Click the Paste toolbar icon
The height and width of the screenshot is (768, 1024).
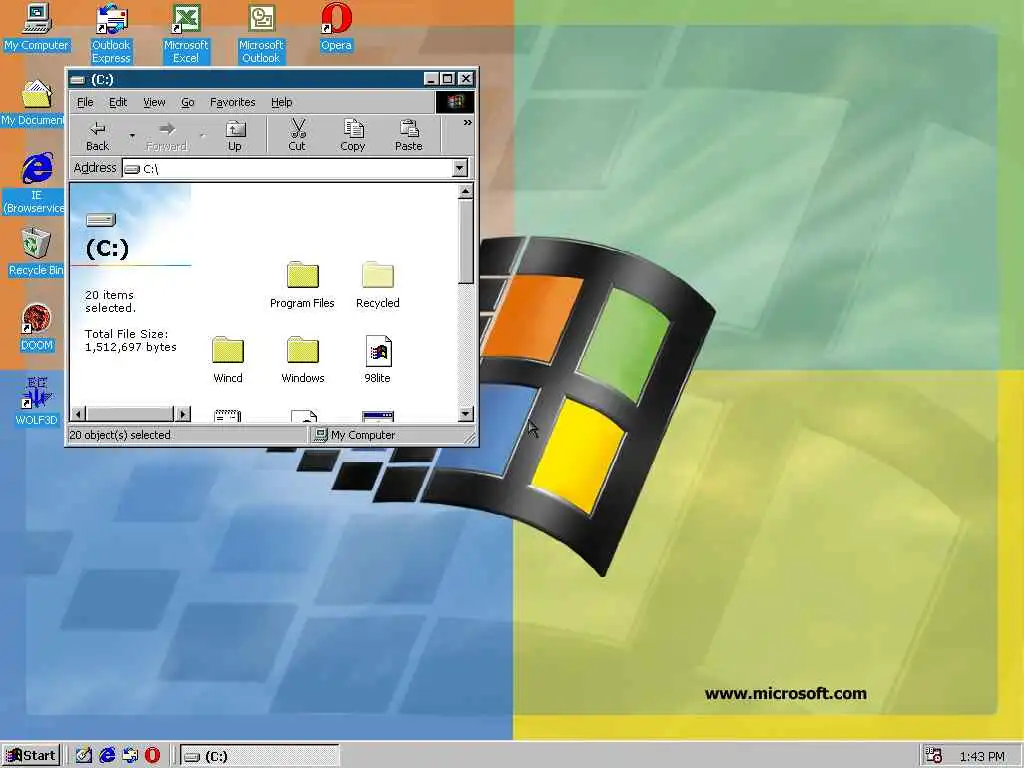point(409,136)
